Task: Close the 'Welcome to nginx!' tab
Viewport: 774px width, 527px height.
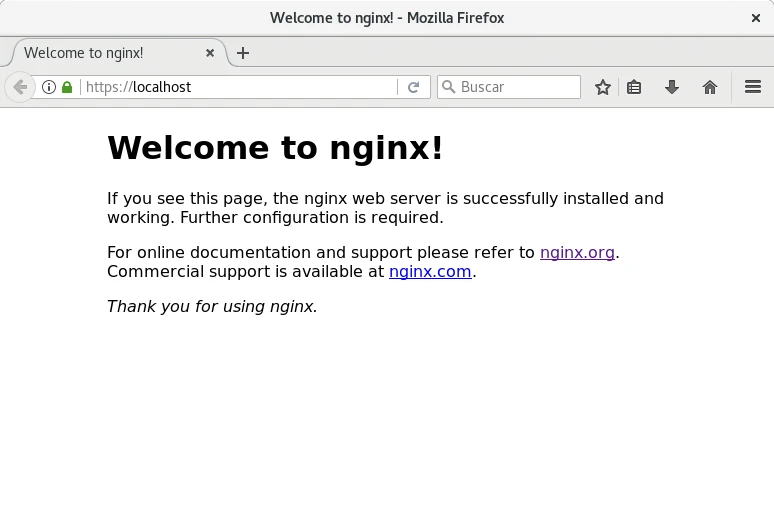Action: pyautogui.click(x=210, y=53)
